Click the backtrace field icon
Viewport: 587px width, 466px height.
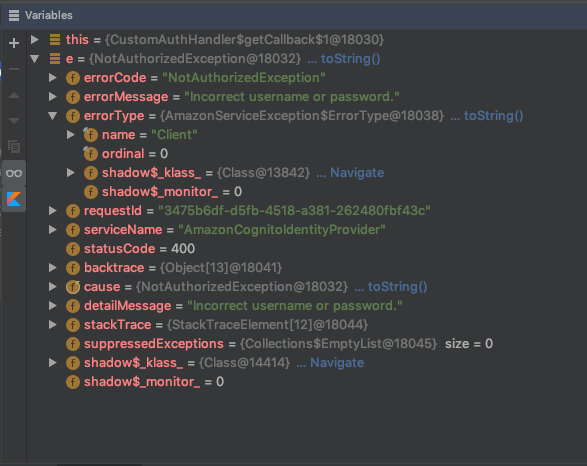pyautogui.click(x=73, y=268)
